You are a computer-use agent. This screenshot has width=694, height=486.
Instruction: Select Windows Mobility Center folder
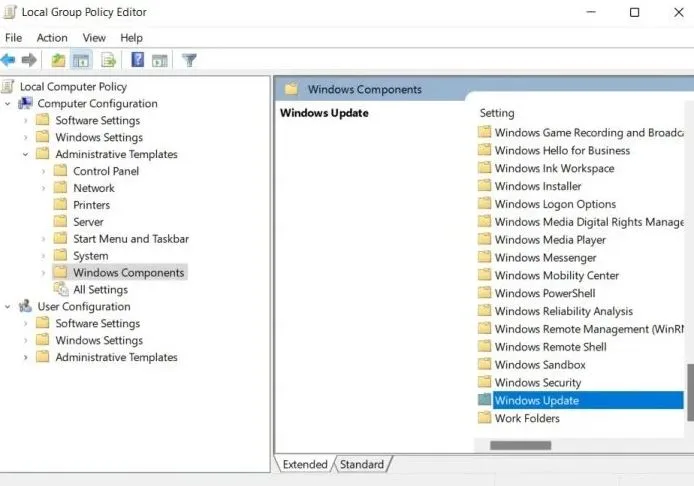pyautogui.click(x=556, y=275)
